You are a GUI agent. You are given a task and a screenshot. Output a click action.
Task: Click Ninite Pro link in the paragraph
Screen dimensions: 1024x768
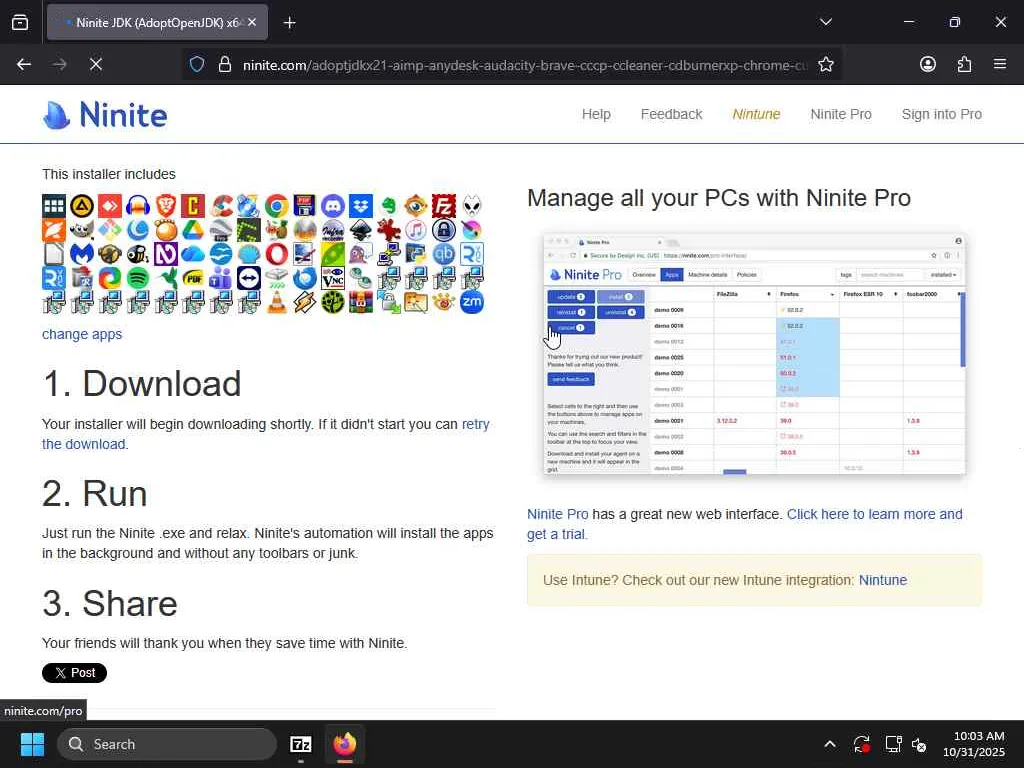click(558, 514)
